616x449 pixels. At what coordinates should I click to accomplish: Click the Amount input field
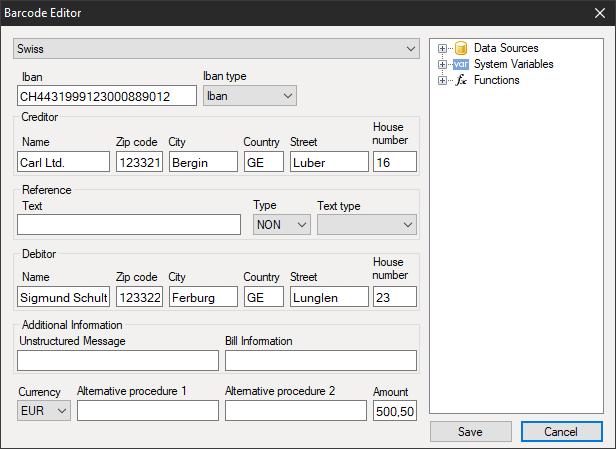click(394, 411)
